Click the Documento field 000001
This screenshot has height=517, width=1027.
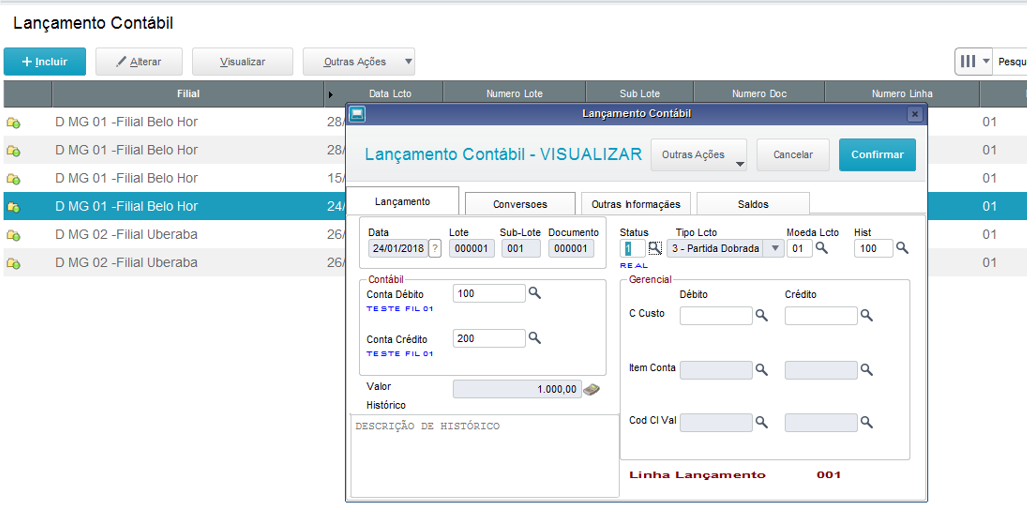(571, 248)
